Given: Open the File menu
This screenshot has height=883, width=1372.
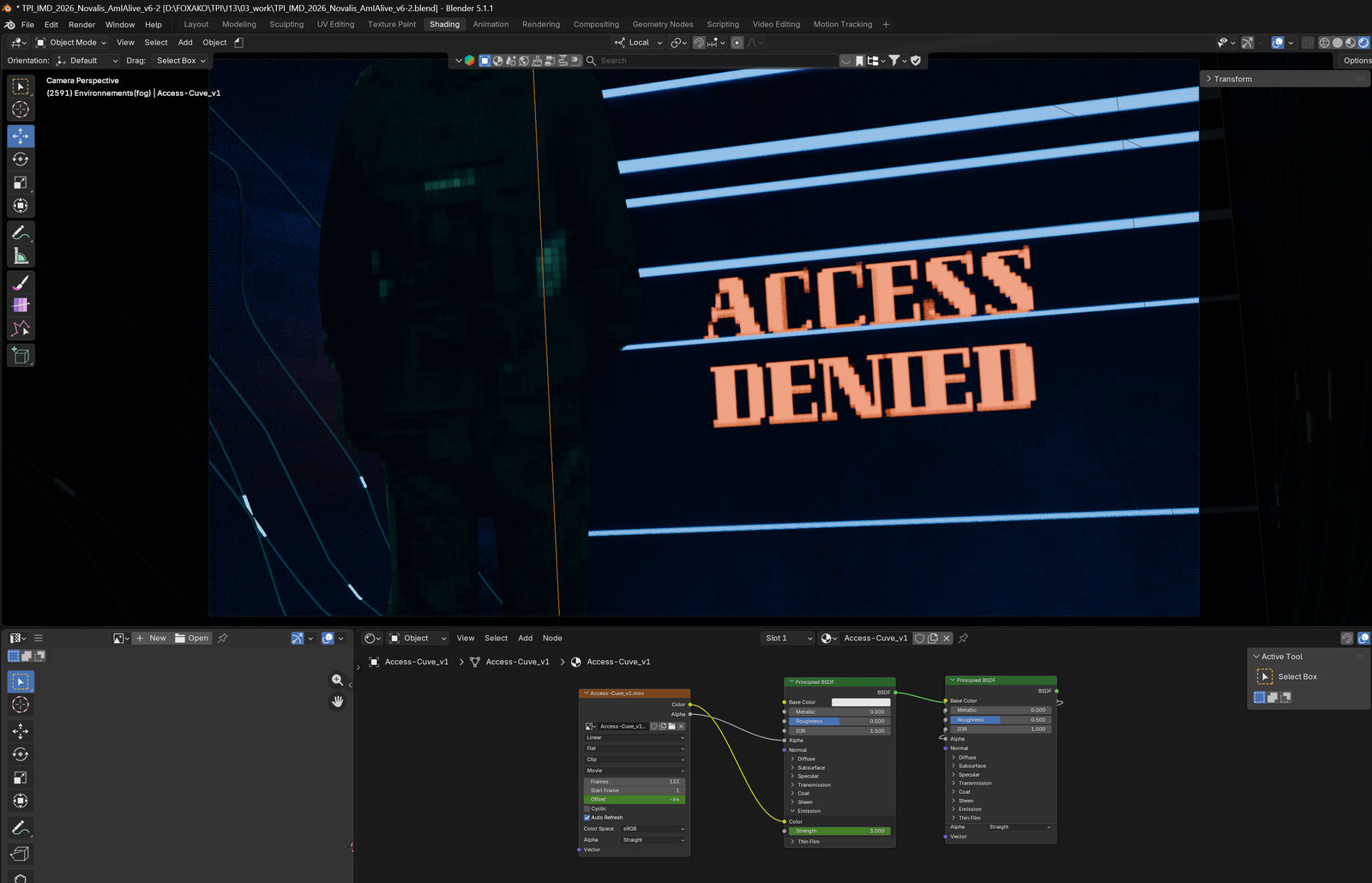Looking at the screenshot, I should 27,25.
